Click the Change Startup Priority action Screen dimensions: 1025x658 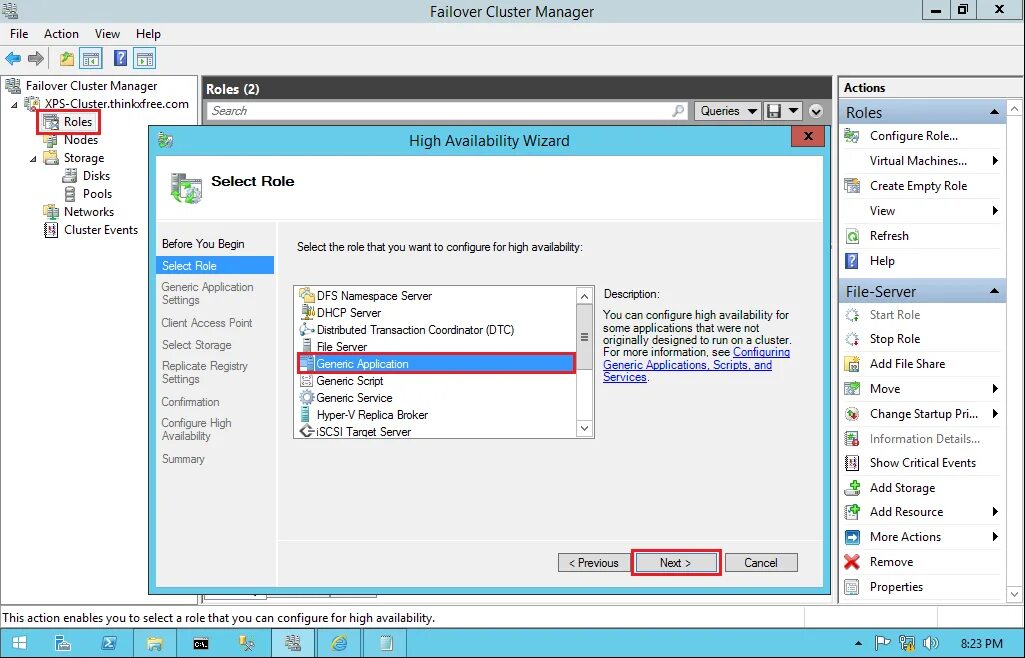(923, 414)
